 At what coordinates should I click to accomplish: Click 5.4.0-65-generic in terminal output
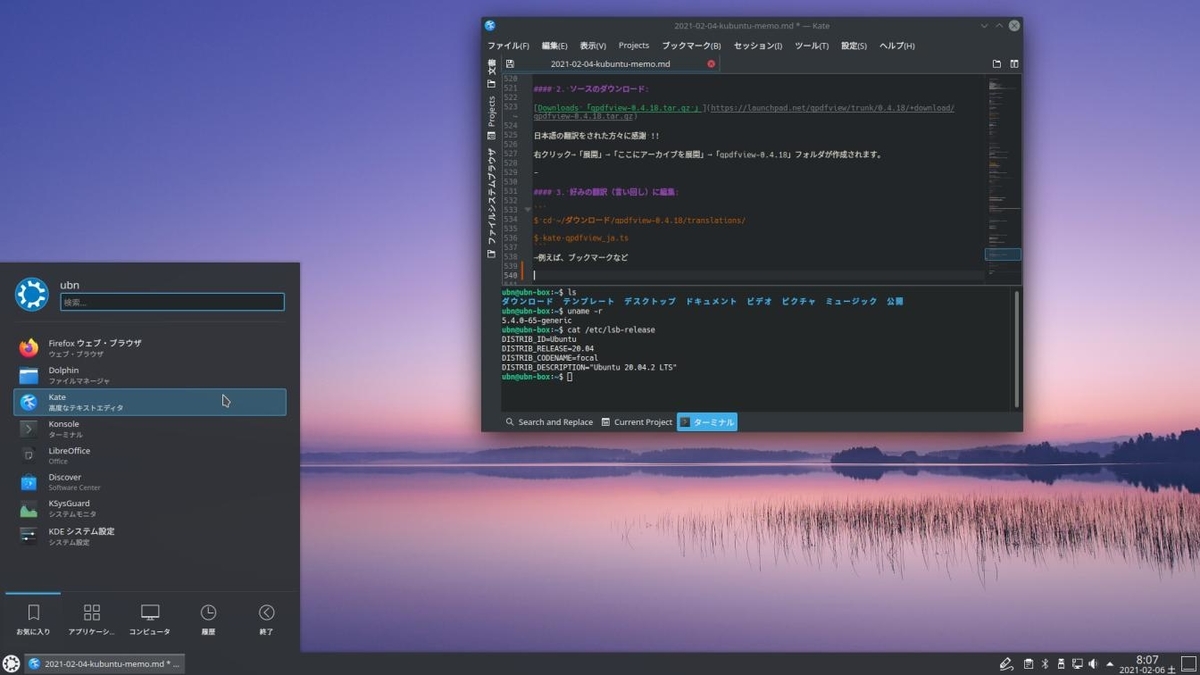click(x=538, y=320)
